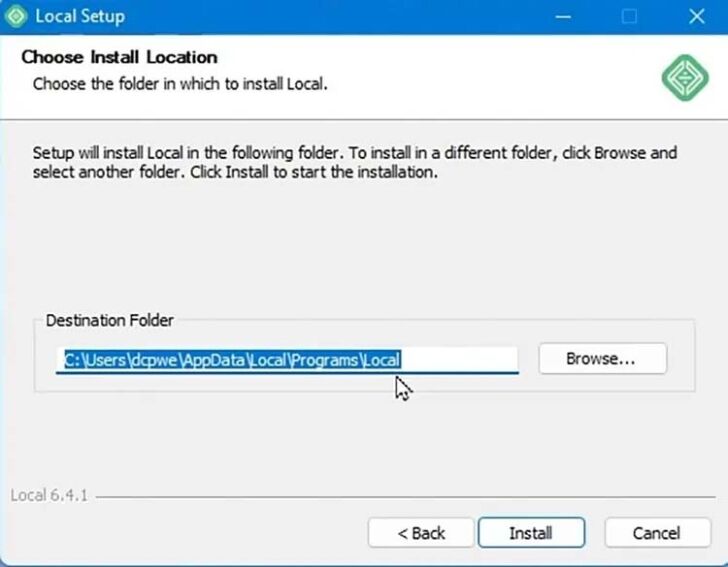This screenshot has width=728, height=567.
Task: Click the Local icon in the title bar
Action: [x=16, y=16]
